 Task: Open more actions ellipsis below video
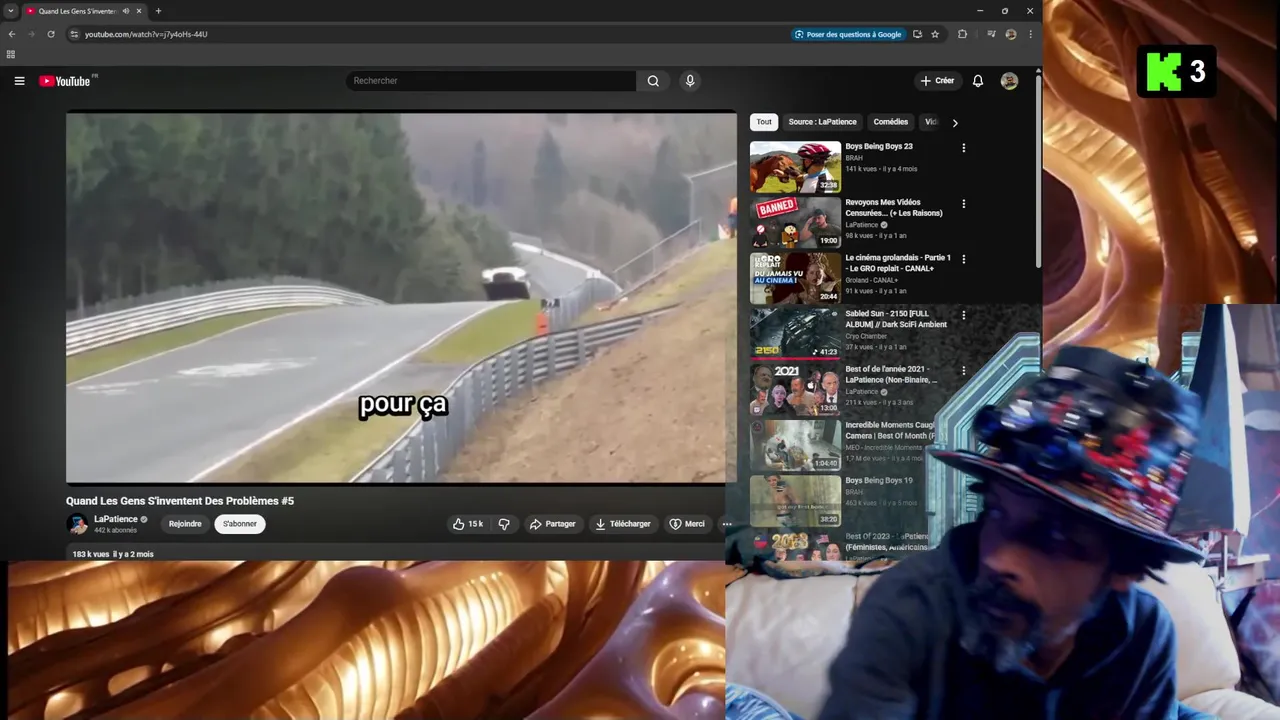pyautogui.click(x=727, y=524)
